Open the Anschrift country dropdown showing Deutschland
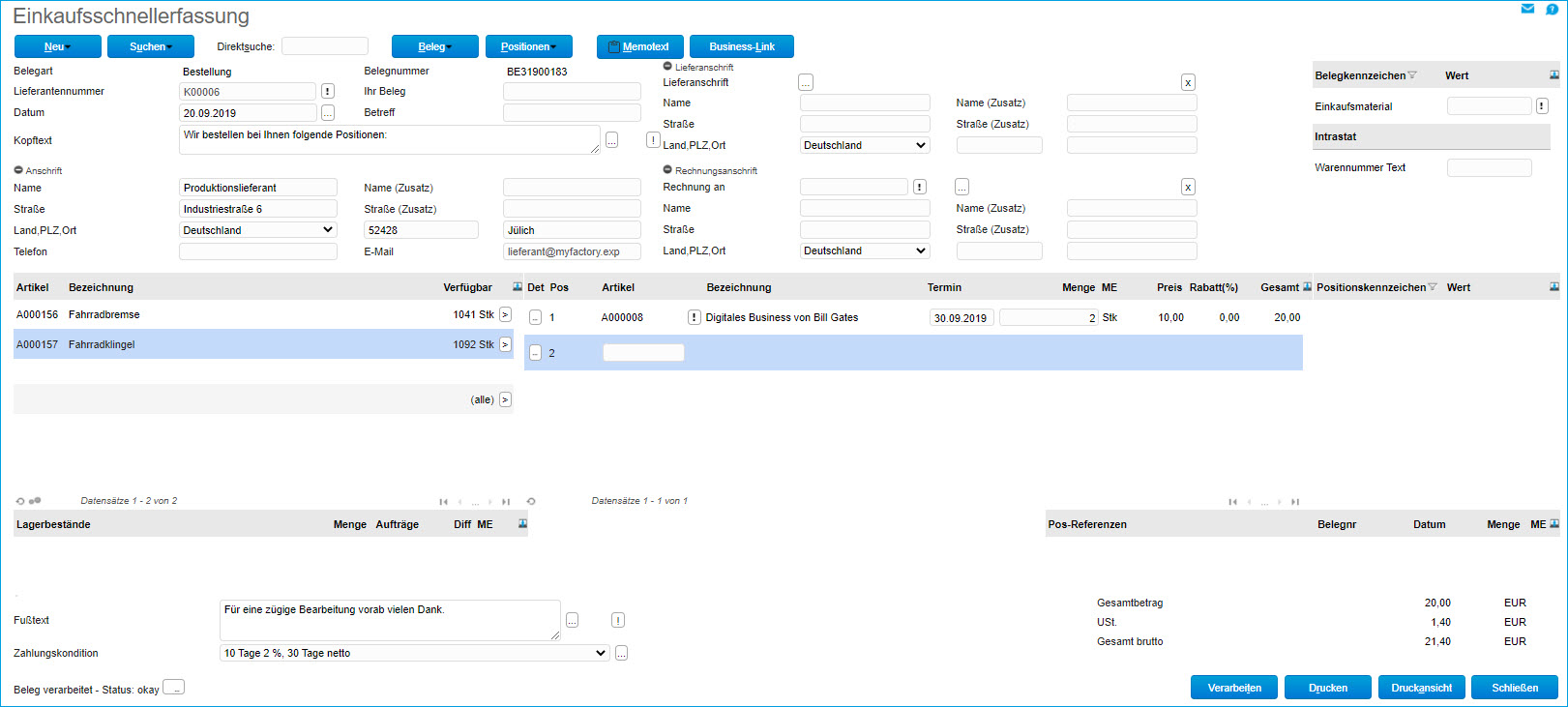1568x707 pixels. click(258, 230)
